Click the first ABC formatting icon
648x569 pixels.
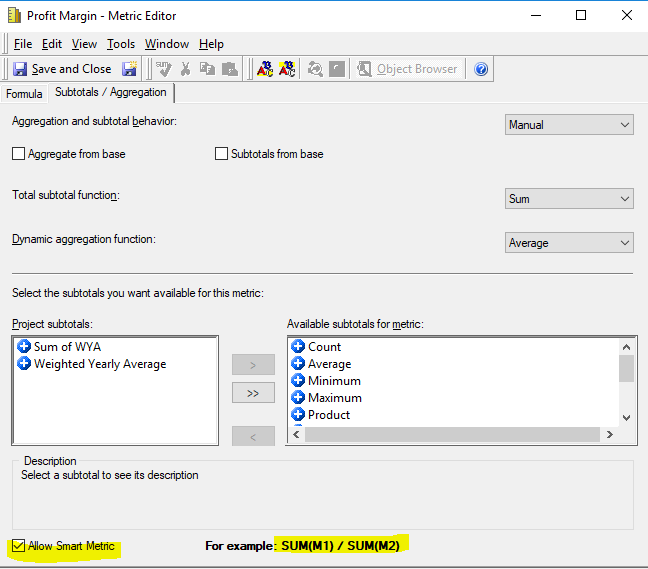tap(265, 69)
